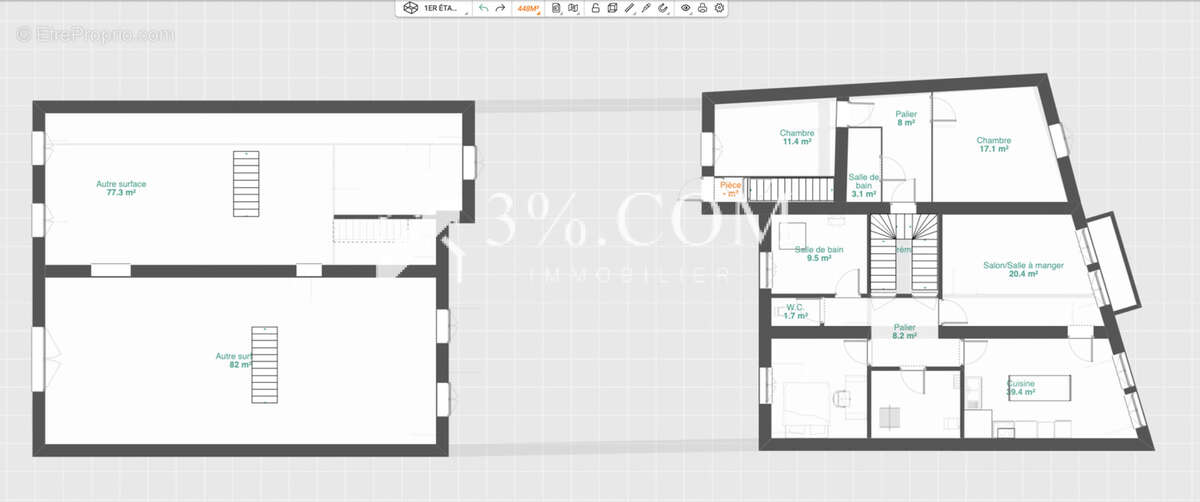1200x502 pixels.
Task: Open the document notes icon menu
Action: (x=557, y=8)
